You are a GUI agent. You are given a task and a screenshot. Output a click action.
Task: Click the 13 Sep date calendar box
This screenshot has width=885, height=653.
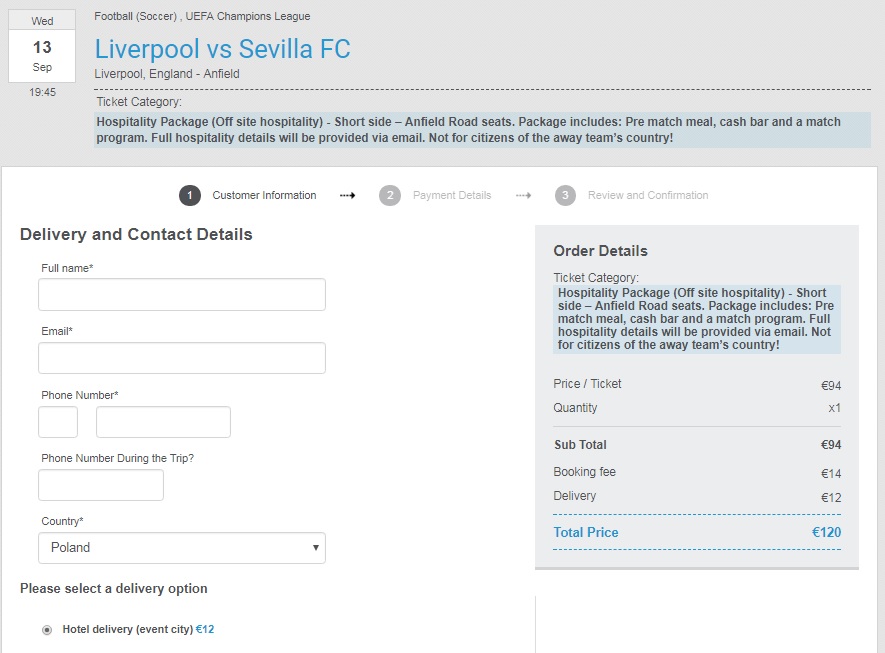42,47
